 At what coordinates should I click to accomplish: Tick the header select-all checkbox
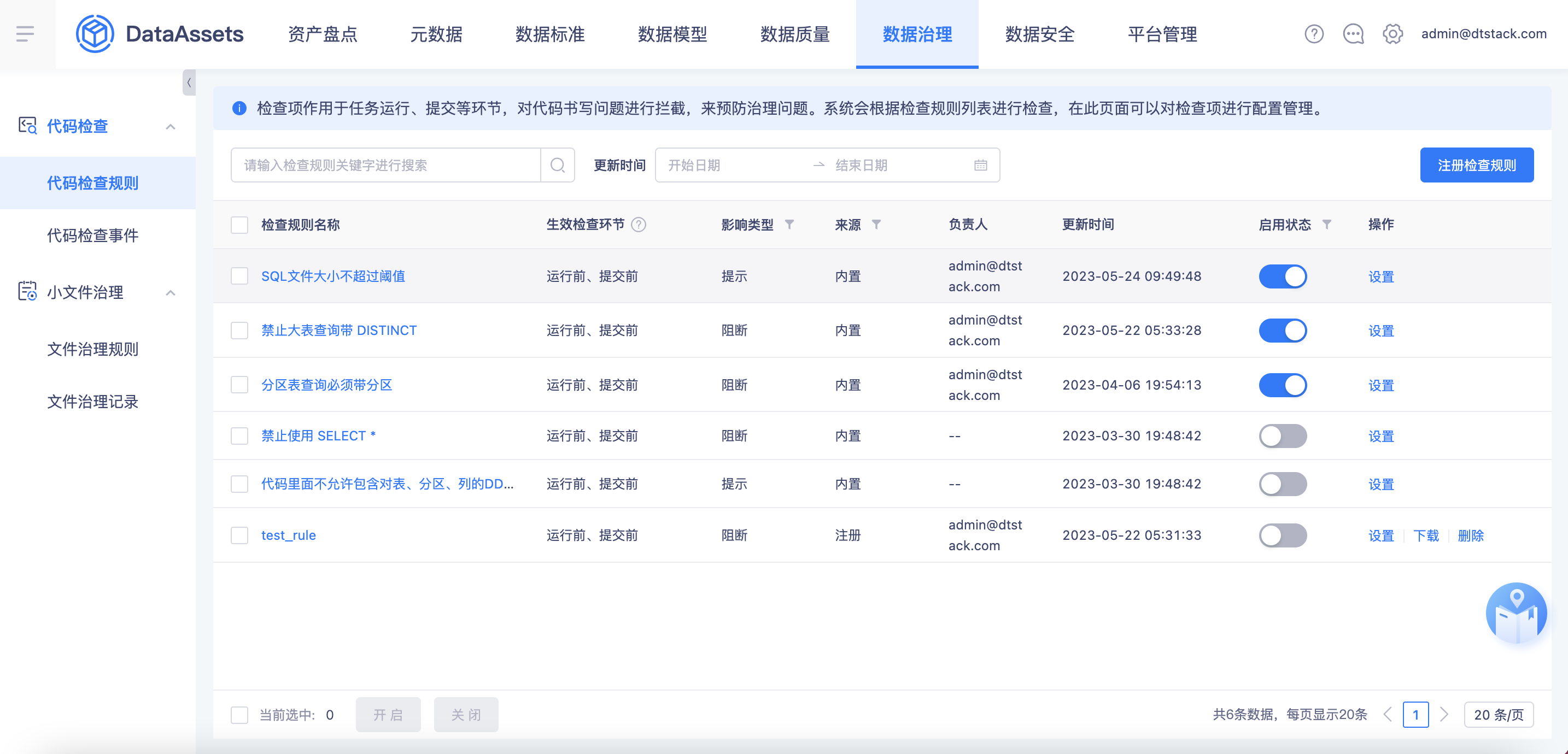click(x=239, y=225)
